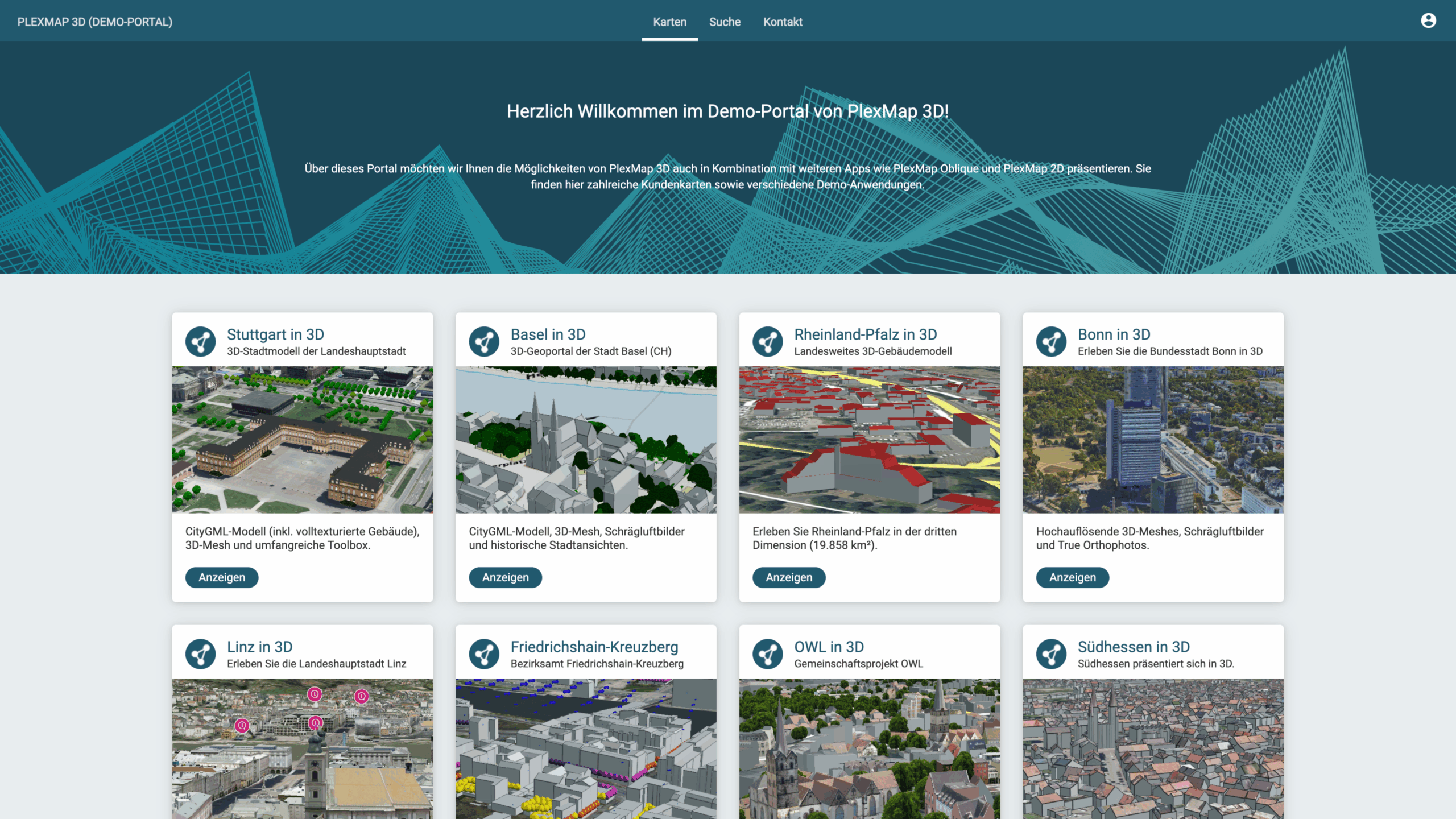Click the Rheinland-Pfalz red-roof preview image

tap(870, 440)
